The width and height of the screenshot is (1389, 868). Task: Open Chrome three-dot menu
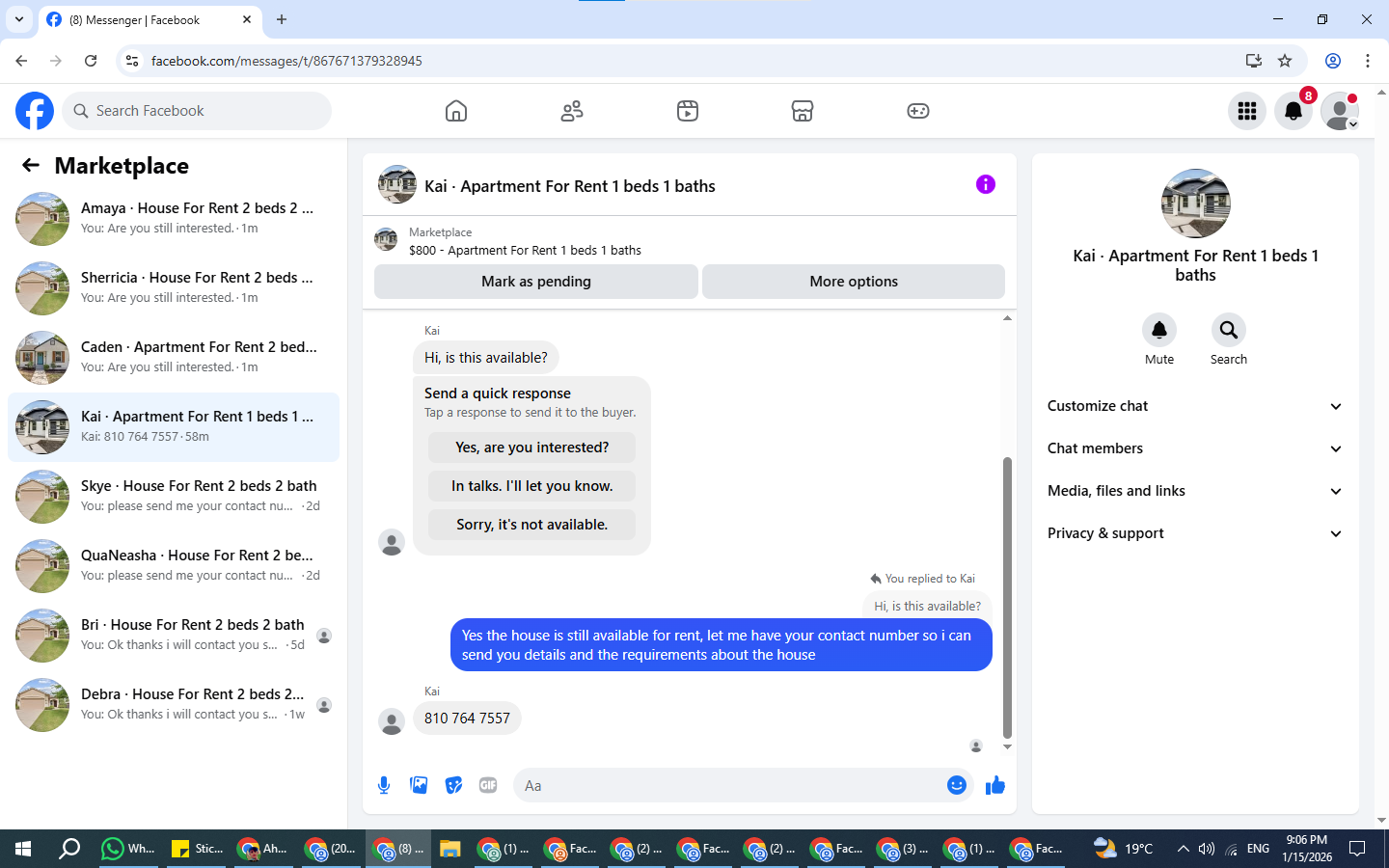(x=1368, y=61)
